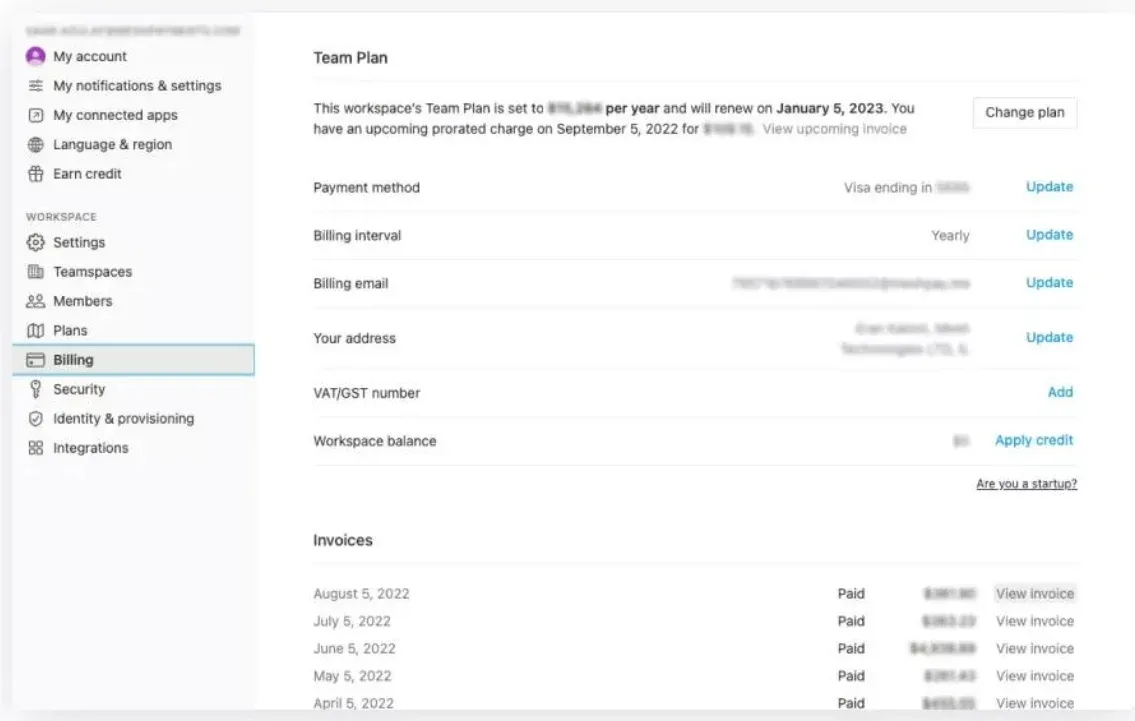Update the Billing email
This screenshot has width=1135, height=721.
pyautogui.click(x=1049, y=282)
